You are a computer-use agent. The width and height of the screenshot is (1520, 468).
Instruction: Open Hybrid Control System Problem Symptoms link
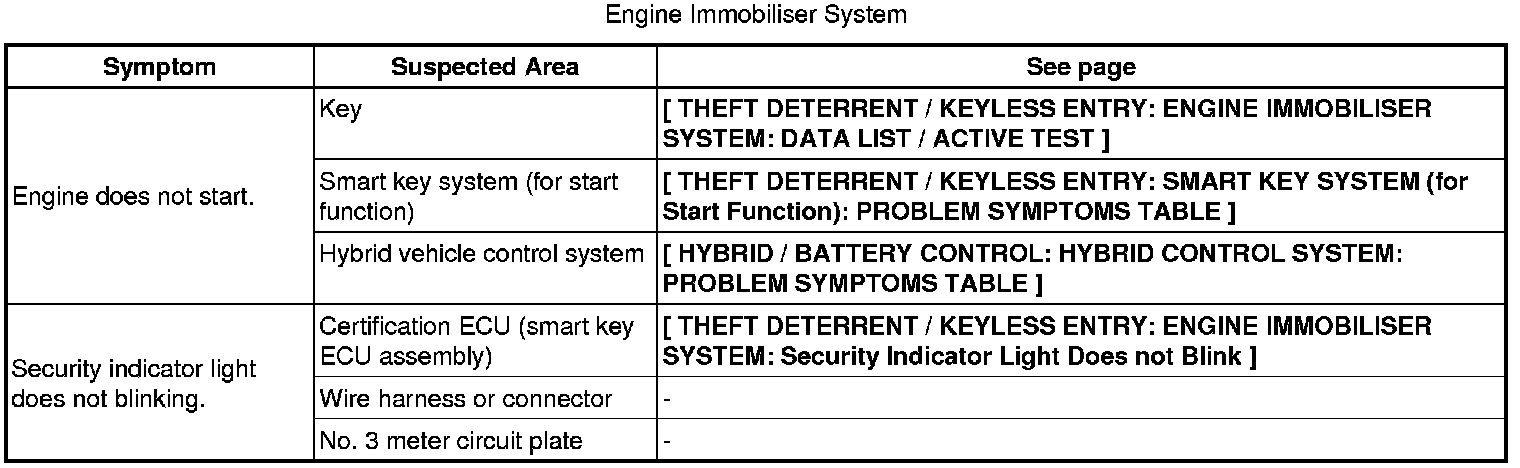click(x=1032, y=268)
